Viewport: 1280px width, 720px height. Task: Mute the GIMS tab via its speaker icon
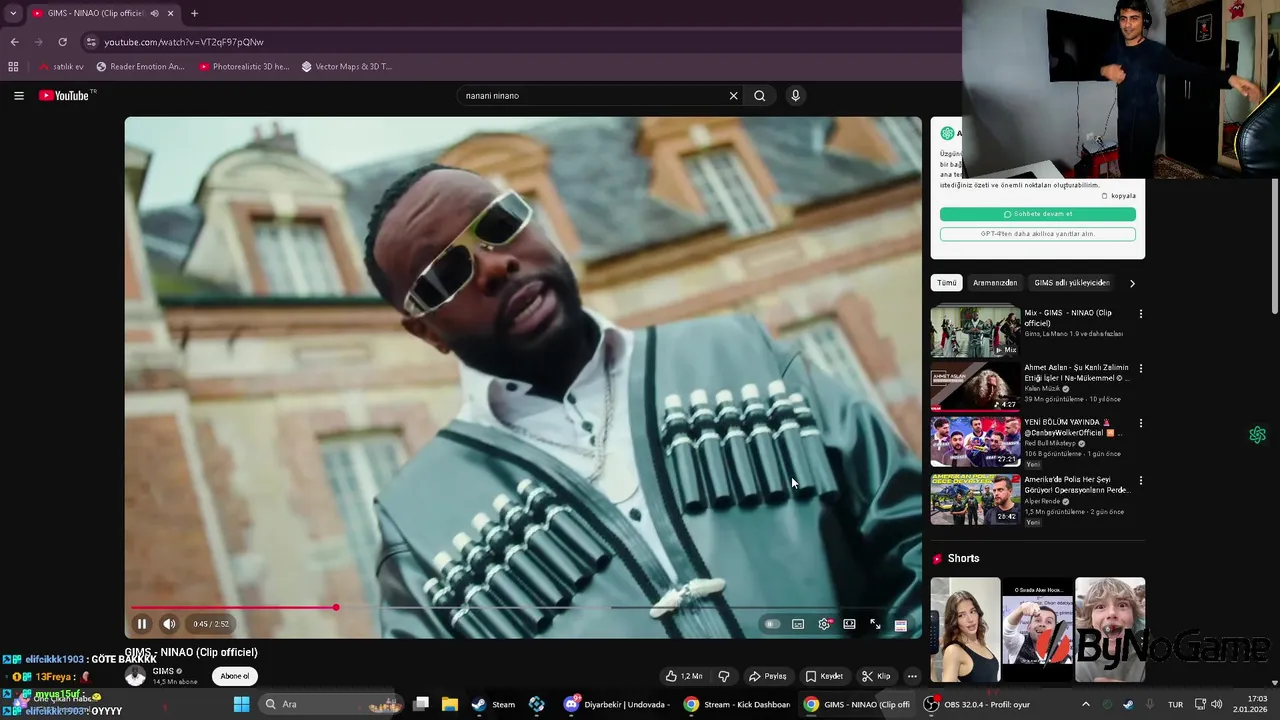pos(154,13)
